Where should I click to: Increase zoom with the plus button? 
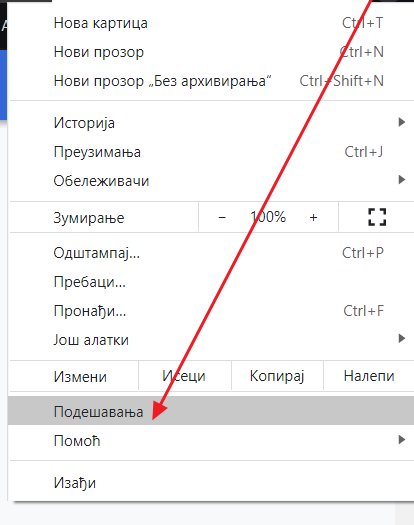point(313,217)
